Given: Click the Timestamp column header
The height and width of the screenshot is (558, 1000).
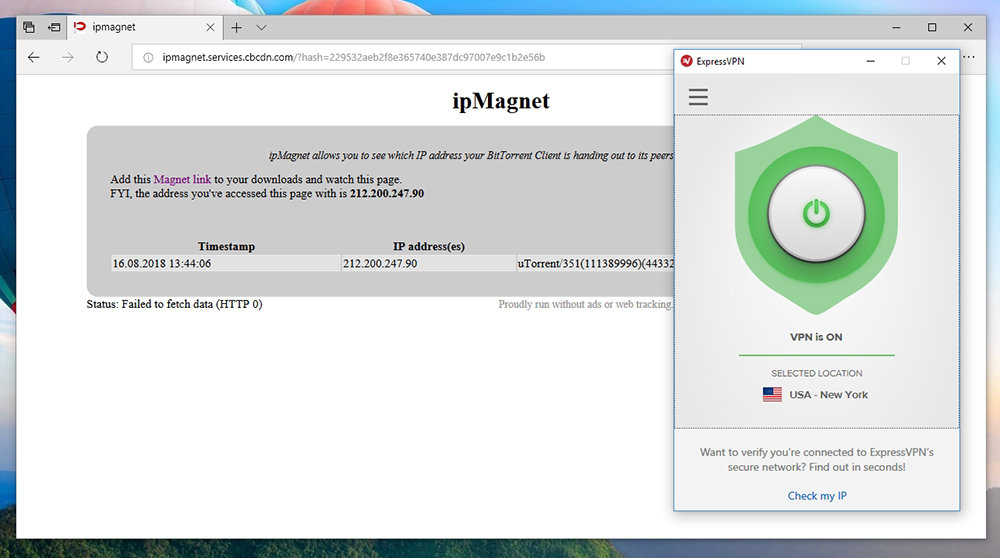Looking at the screenshot, I should pyautogui.click(x=226, y=246).
